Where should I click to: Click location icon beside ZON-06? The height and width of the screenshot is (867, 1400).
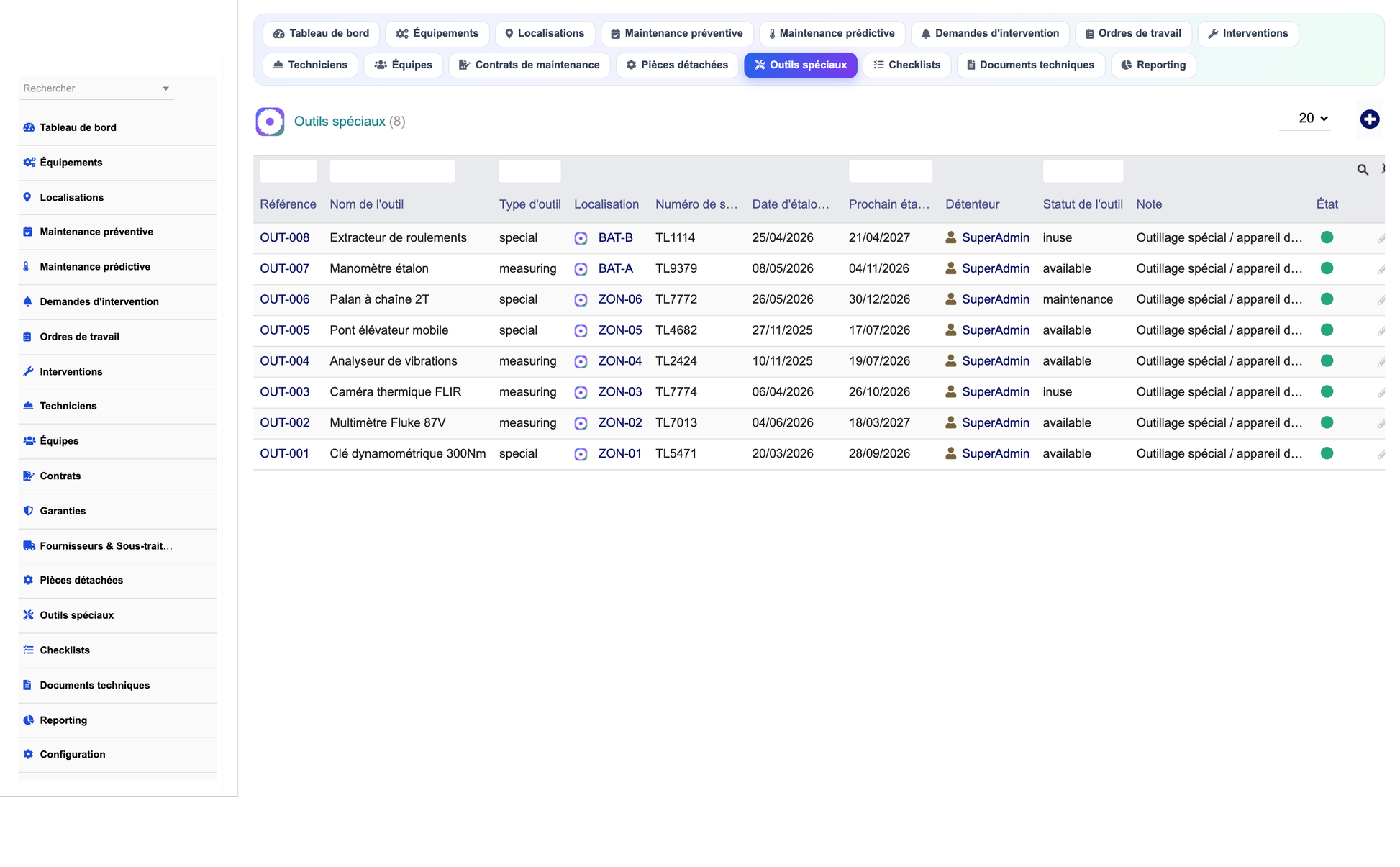tap(581, 300)
